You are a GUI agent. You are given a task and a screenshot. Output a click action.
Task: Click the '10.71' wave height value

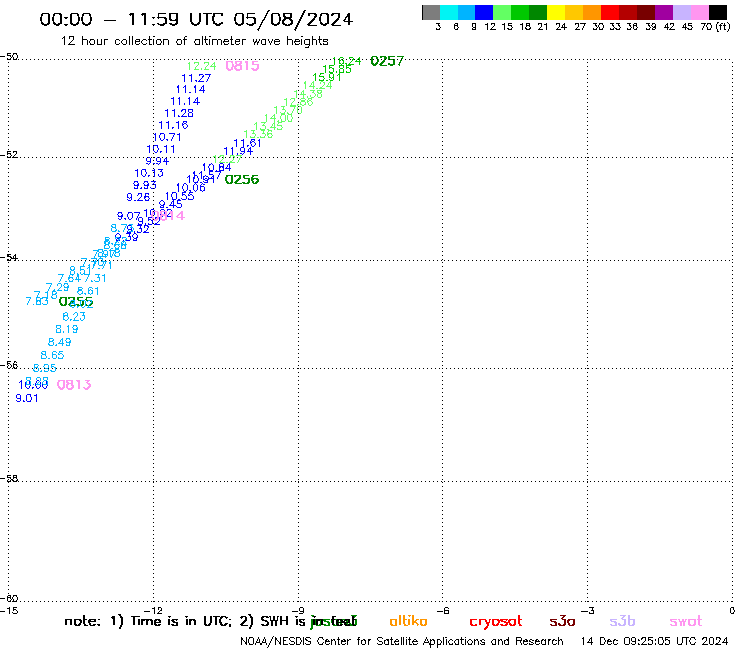pos(167,137)
